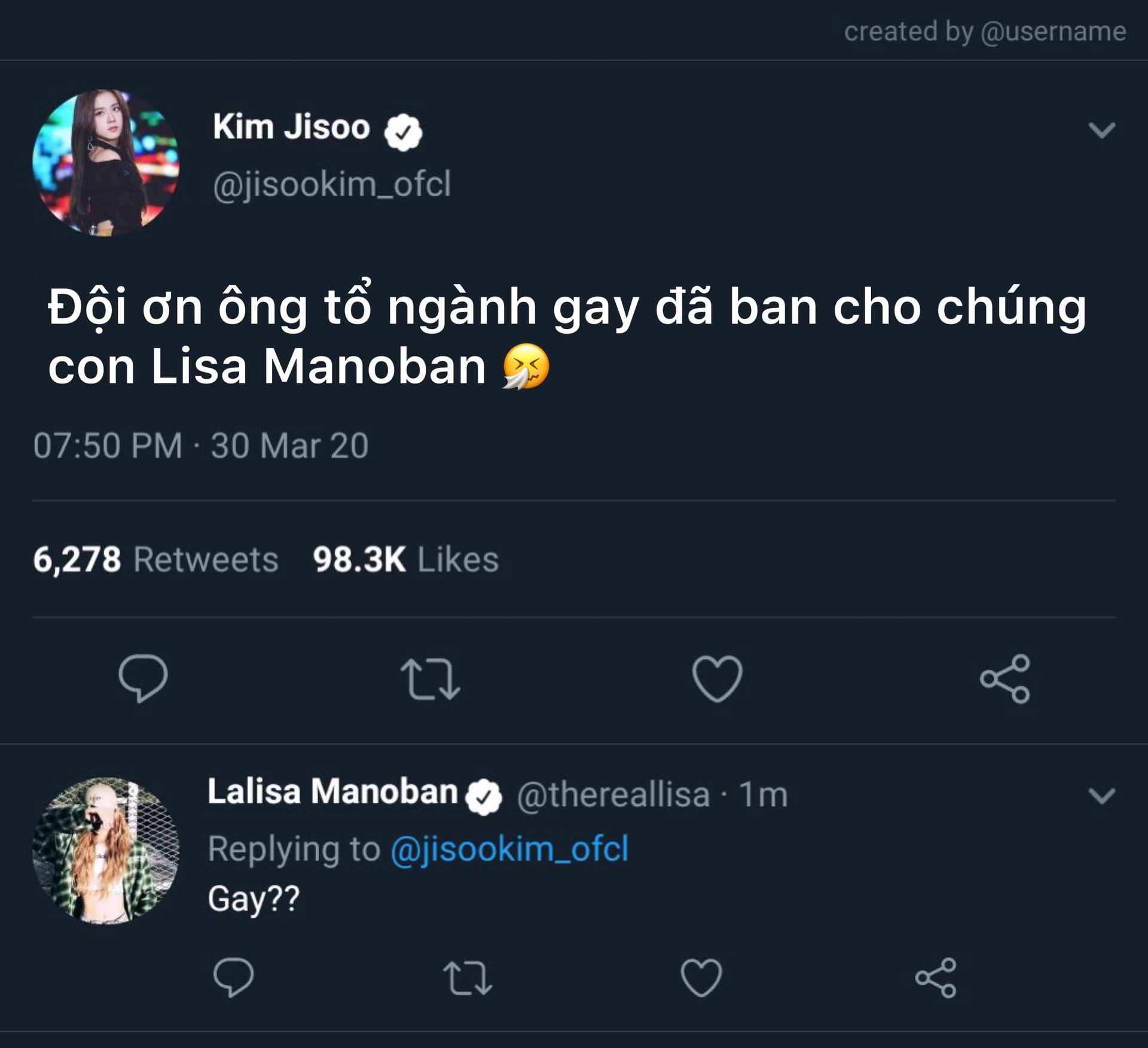Open Lalisa Manoban's profile picture
The height and width of the screenshot is (1048, 1148).
[x=106, y=851]
